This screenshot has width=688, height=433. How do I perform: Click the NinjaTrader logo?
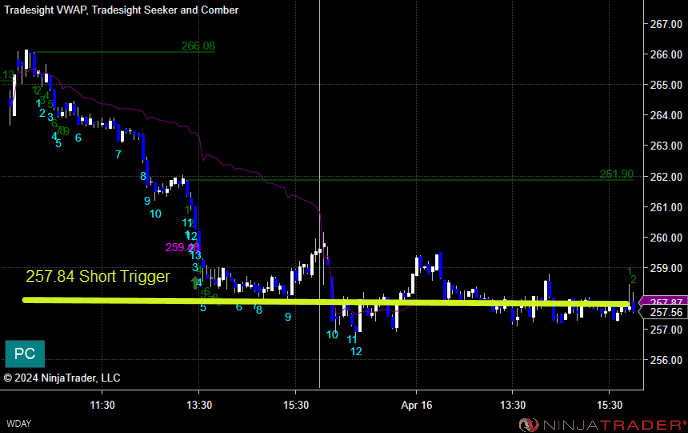point(603,425)
